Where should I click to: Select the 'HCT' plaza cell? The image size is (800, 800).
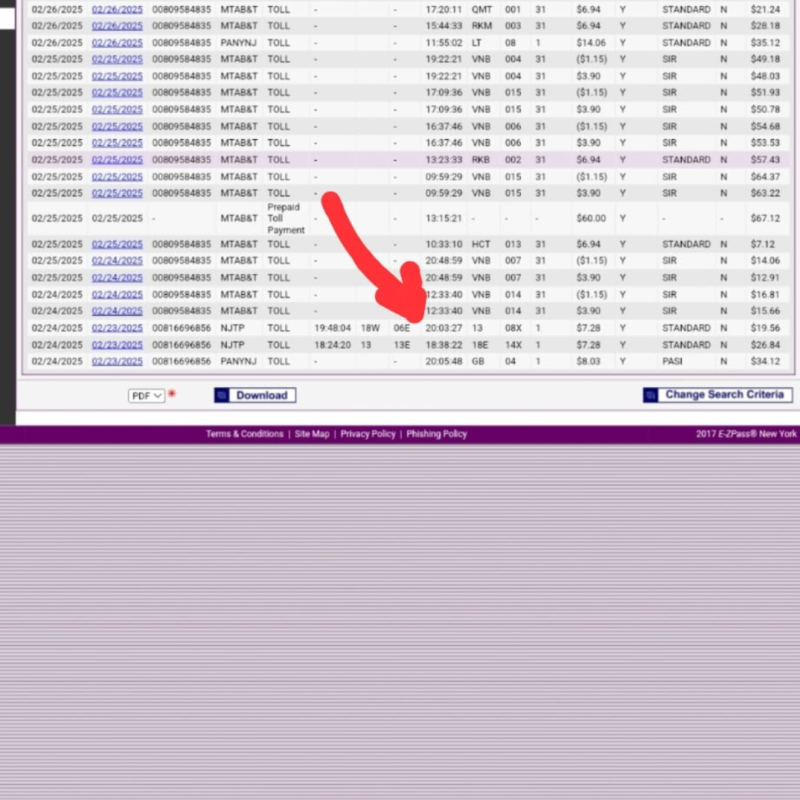[481, 244]
